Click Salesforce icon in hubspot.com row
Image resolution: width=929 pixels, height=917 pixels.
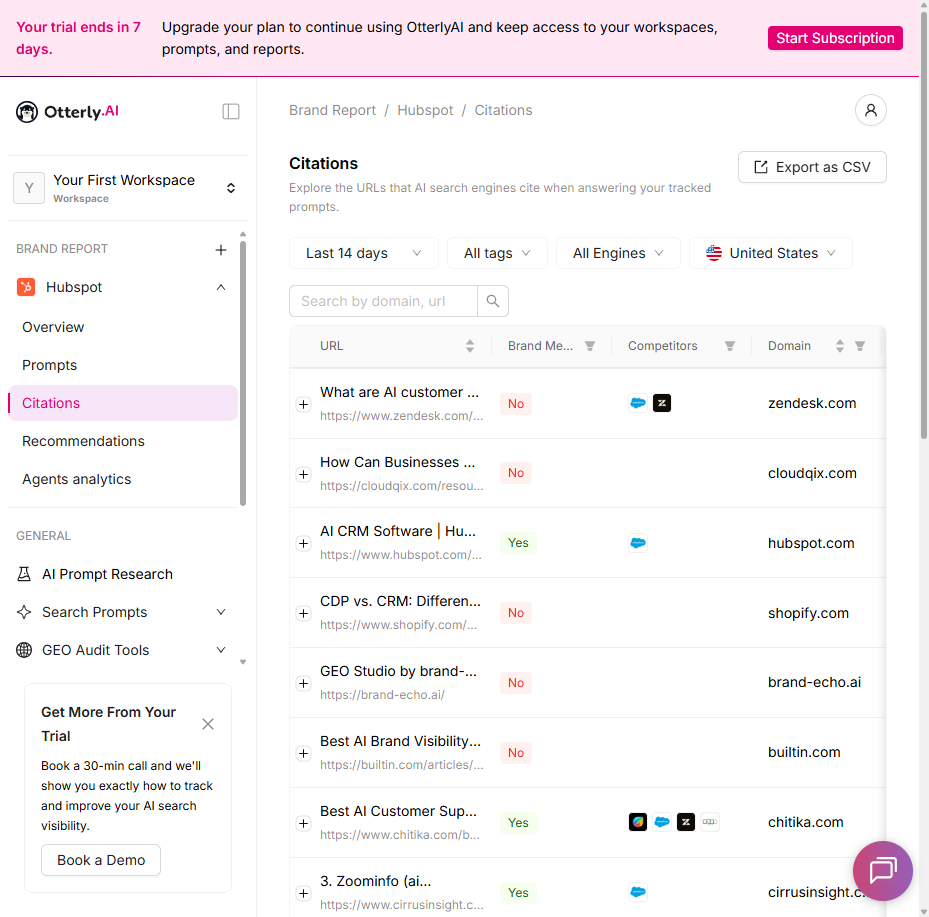(x=638, y=543)
